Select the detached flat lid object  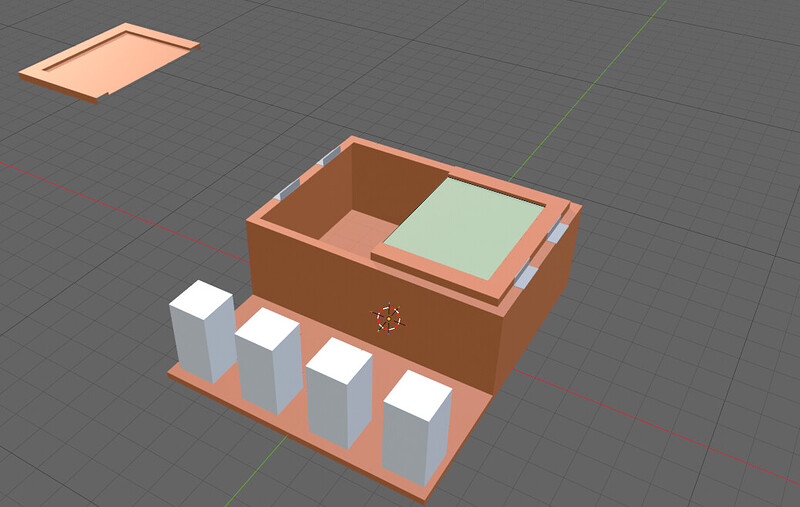tap(109, 62)
